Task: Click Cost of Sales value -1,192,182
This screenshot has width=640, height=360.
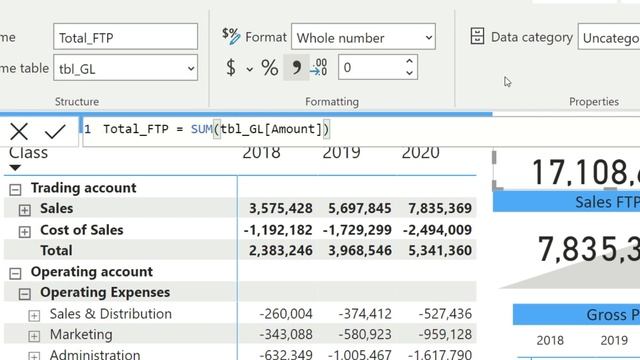Action: [278, 230]
